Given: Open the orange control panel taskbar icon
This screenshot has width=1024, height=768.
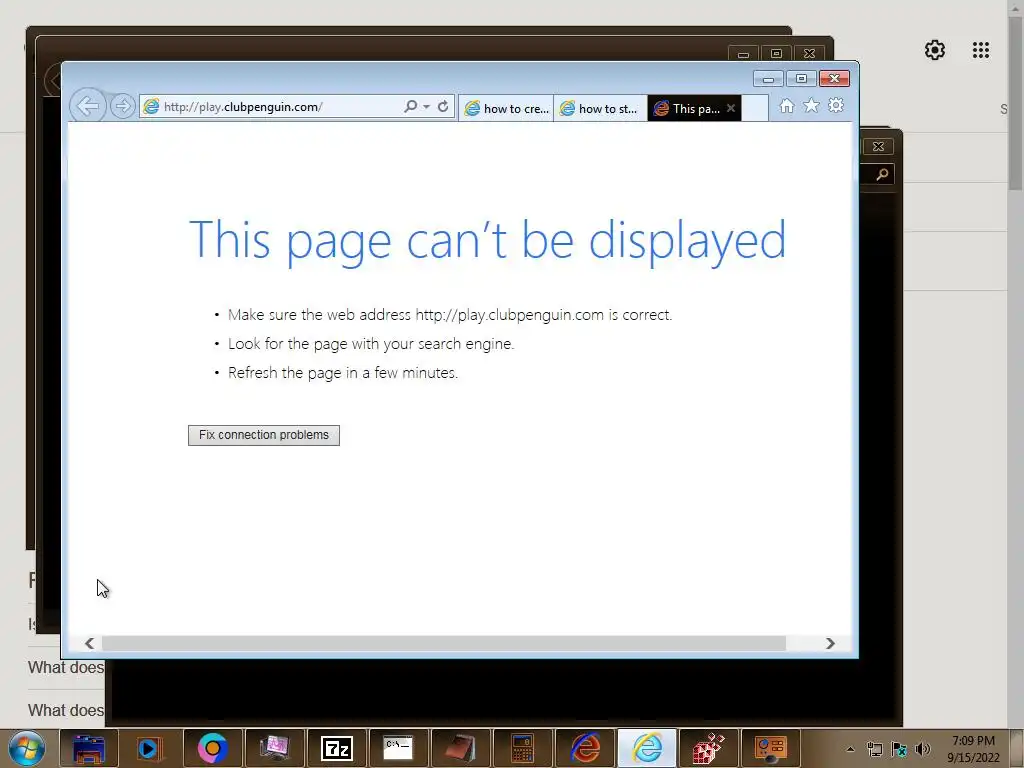Looking at the screenshot, I should [x=770, y=748].
